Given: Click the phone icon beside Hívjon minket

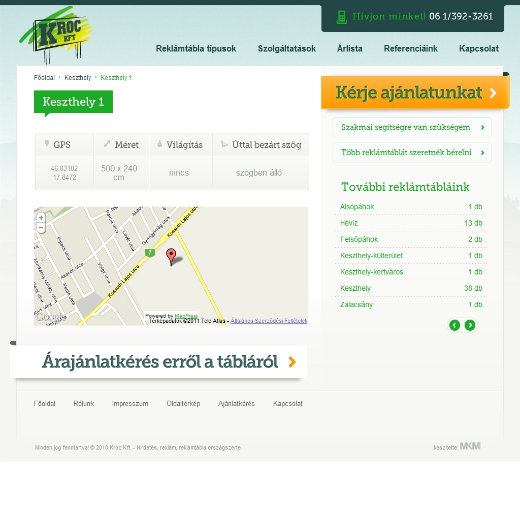Looking at the screenshot, I should tap(342, 17).
